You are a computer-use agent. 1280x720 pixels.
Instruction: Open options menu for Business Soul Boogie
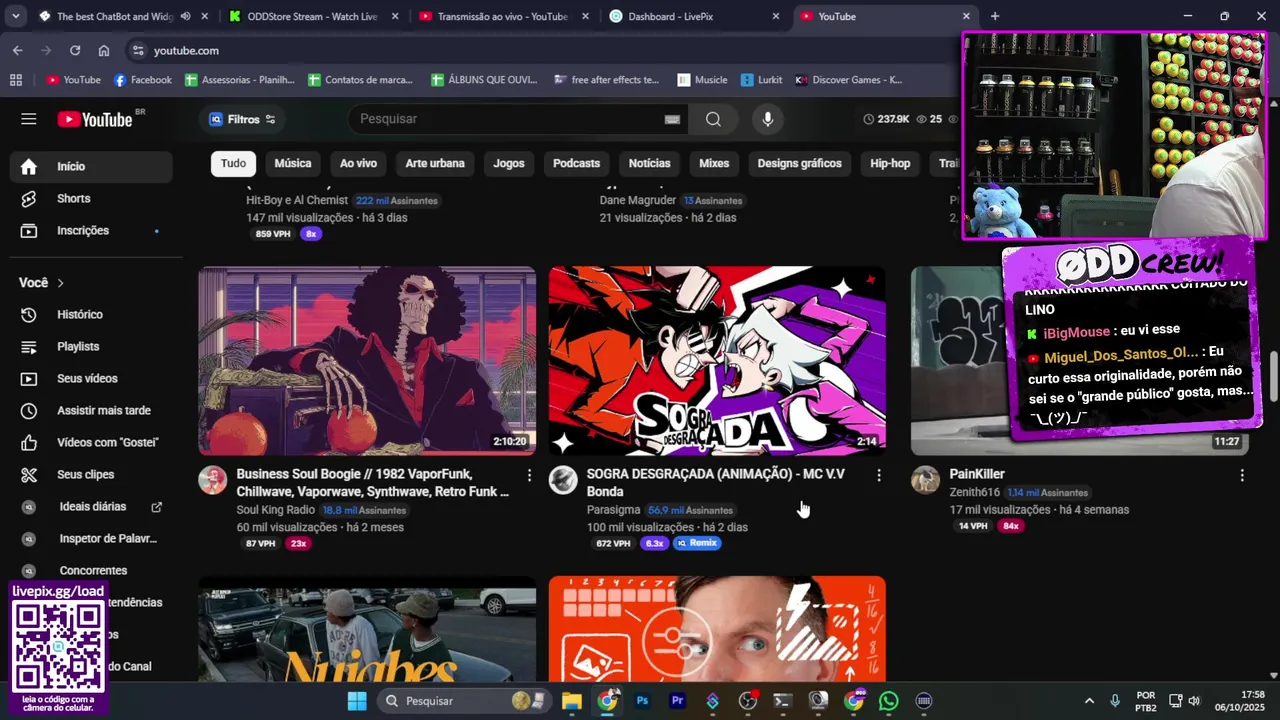point(529,475)
